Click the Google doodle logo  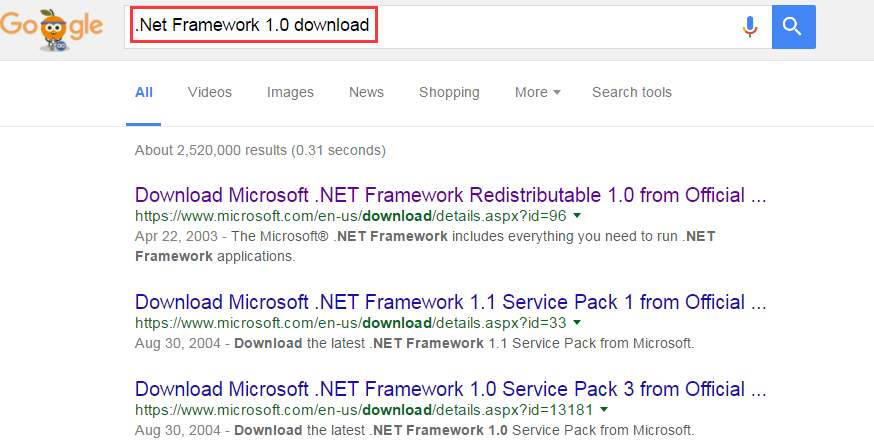51,29
